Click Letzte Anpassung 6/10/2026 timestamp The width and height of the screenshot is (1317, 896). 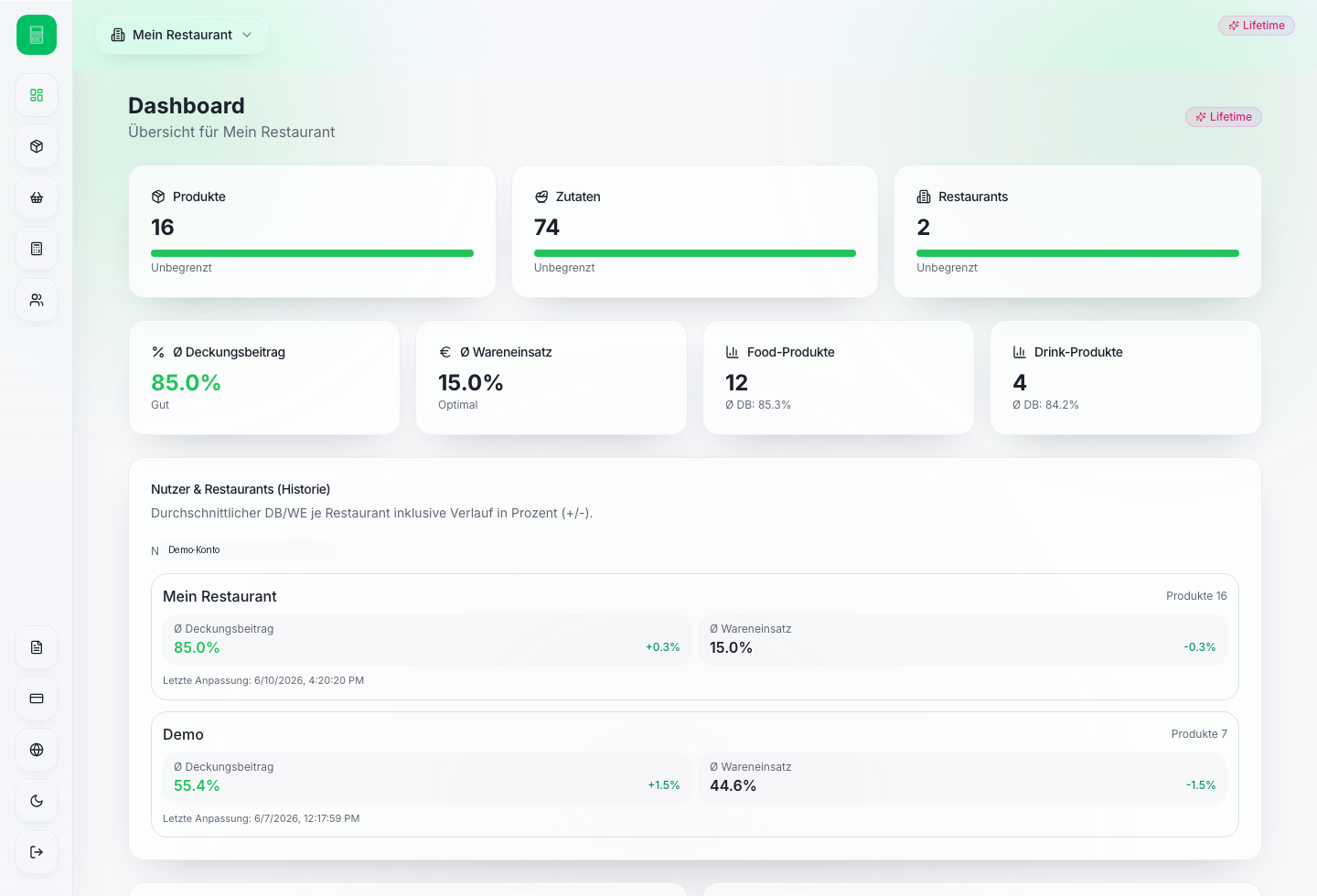(x=263, y=680)
